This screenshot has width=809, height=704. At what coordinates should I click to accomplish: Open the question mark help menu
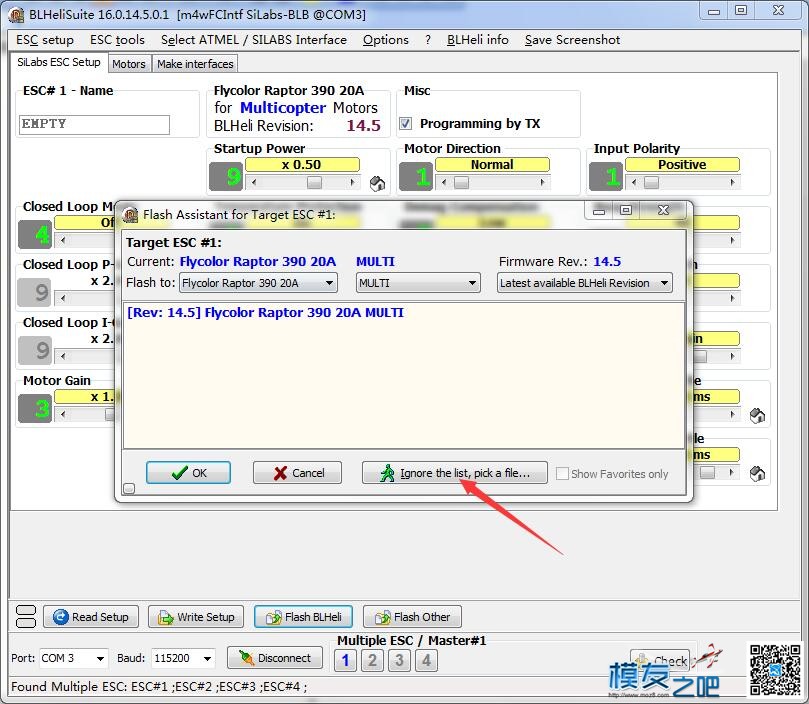click(x=428, y=40)
